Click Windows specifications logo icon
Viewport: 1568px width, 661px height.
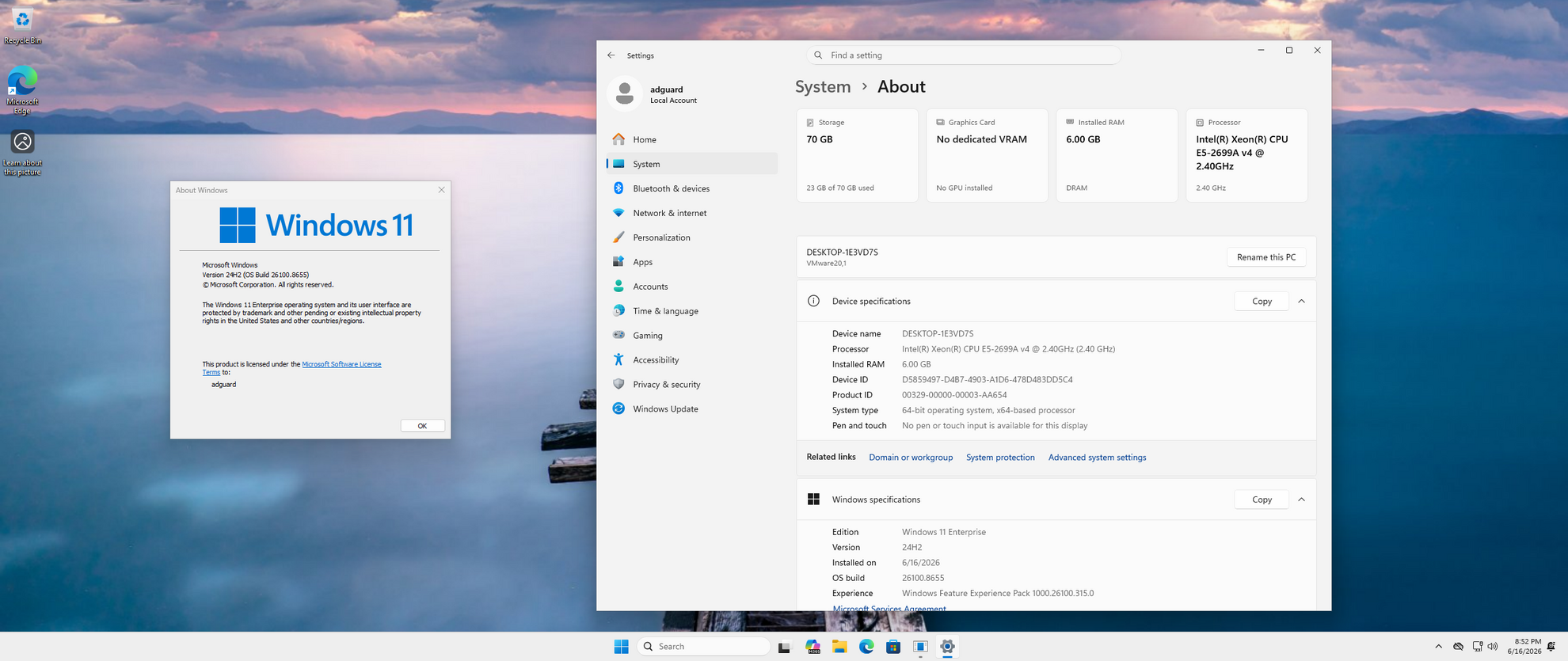click(x=813, y=499)
